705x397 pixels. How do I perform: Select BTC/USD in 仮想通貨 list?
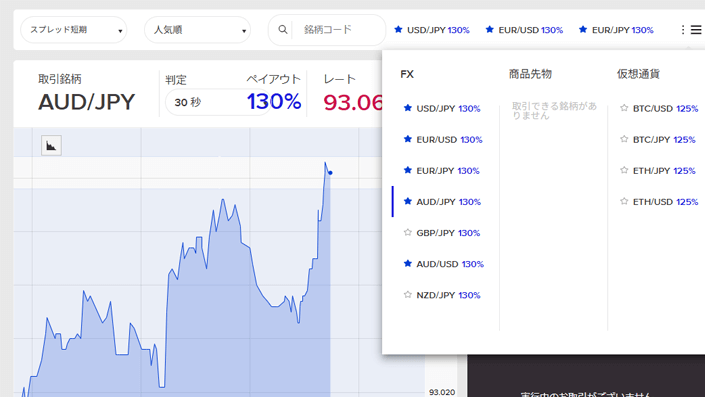pyautogui.click(x=665, y=108)
